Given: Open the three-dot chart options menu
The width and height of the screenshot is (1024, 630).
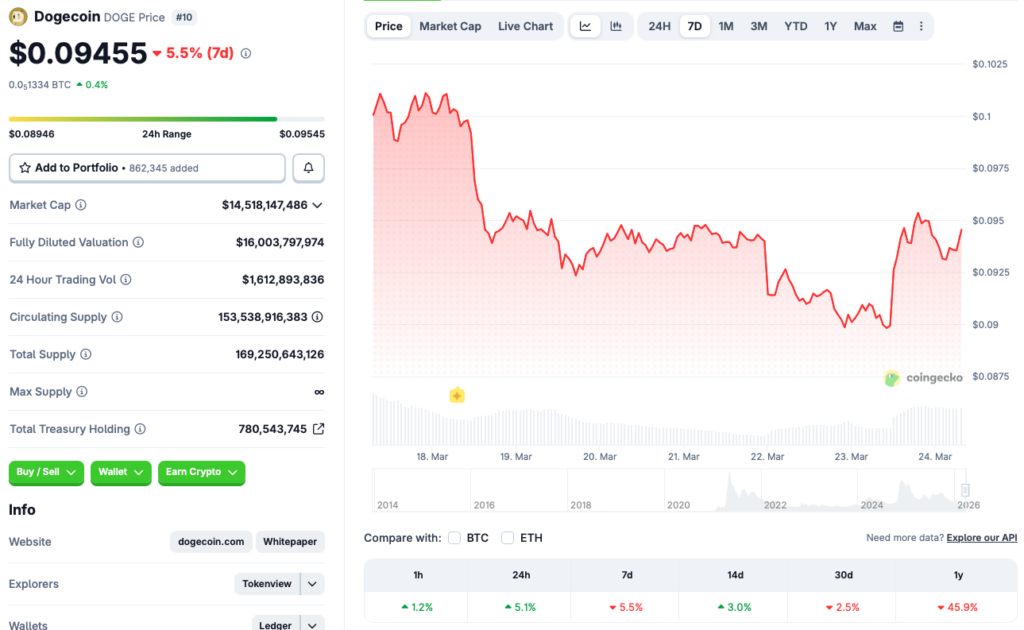Looking at the screenshot, I should tap(921, 26).
